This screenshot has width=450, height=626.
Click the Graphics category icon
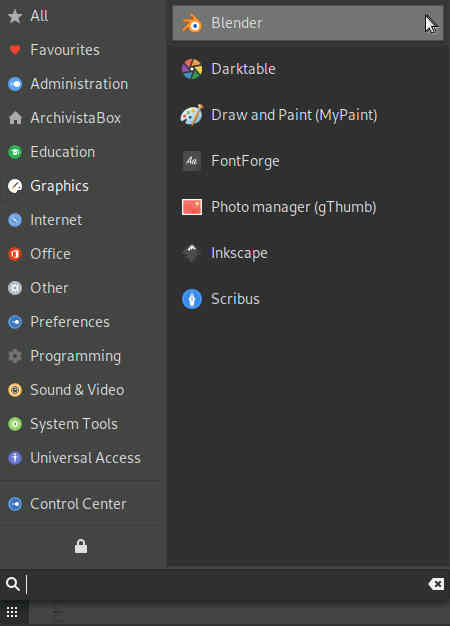pyautogui.click(x=15, y=186)
